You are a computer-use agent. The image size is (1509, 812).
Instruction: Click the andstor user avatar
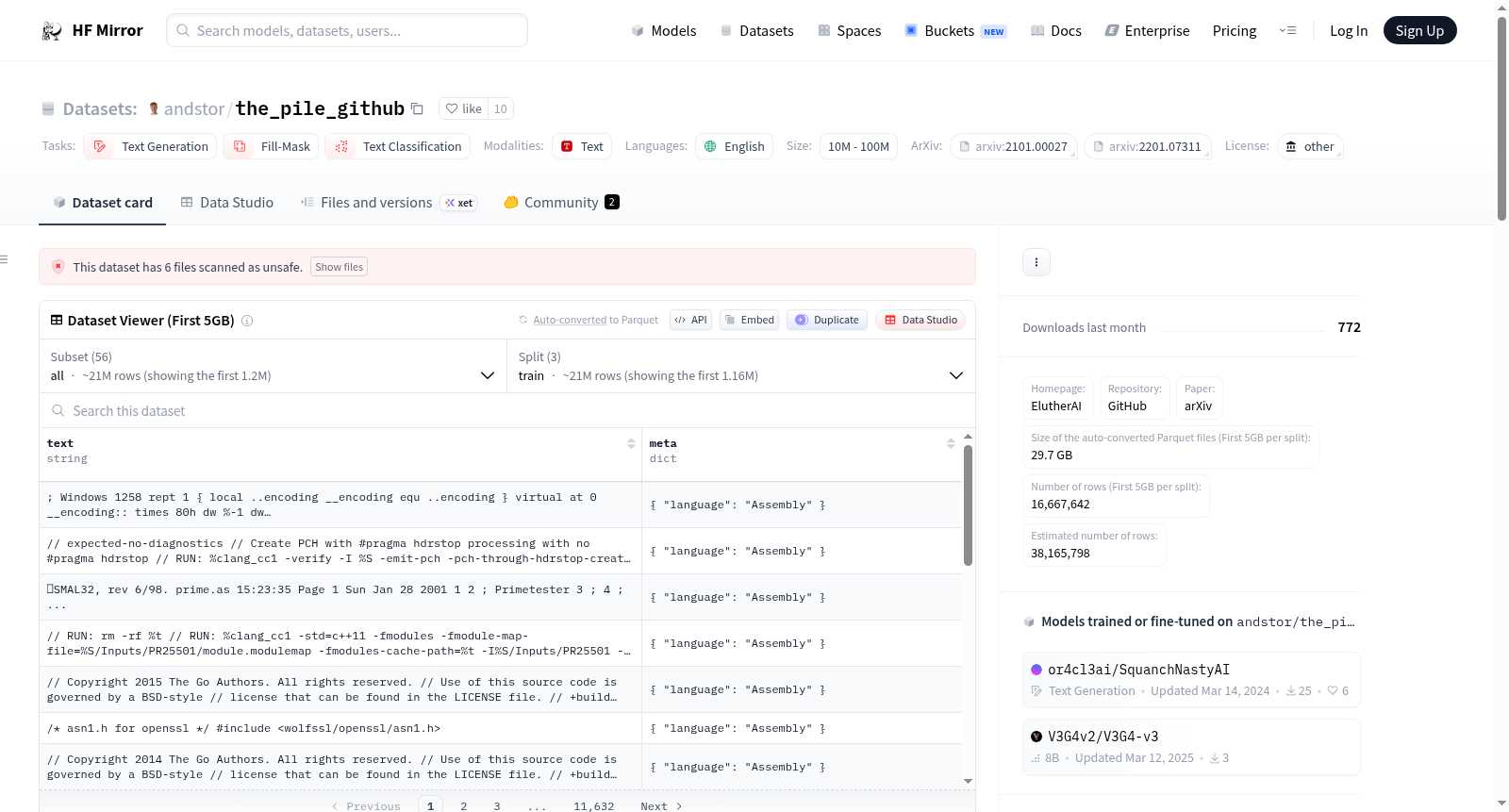pos(154,108)
